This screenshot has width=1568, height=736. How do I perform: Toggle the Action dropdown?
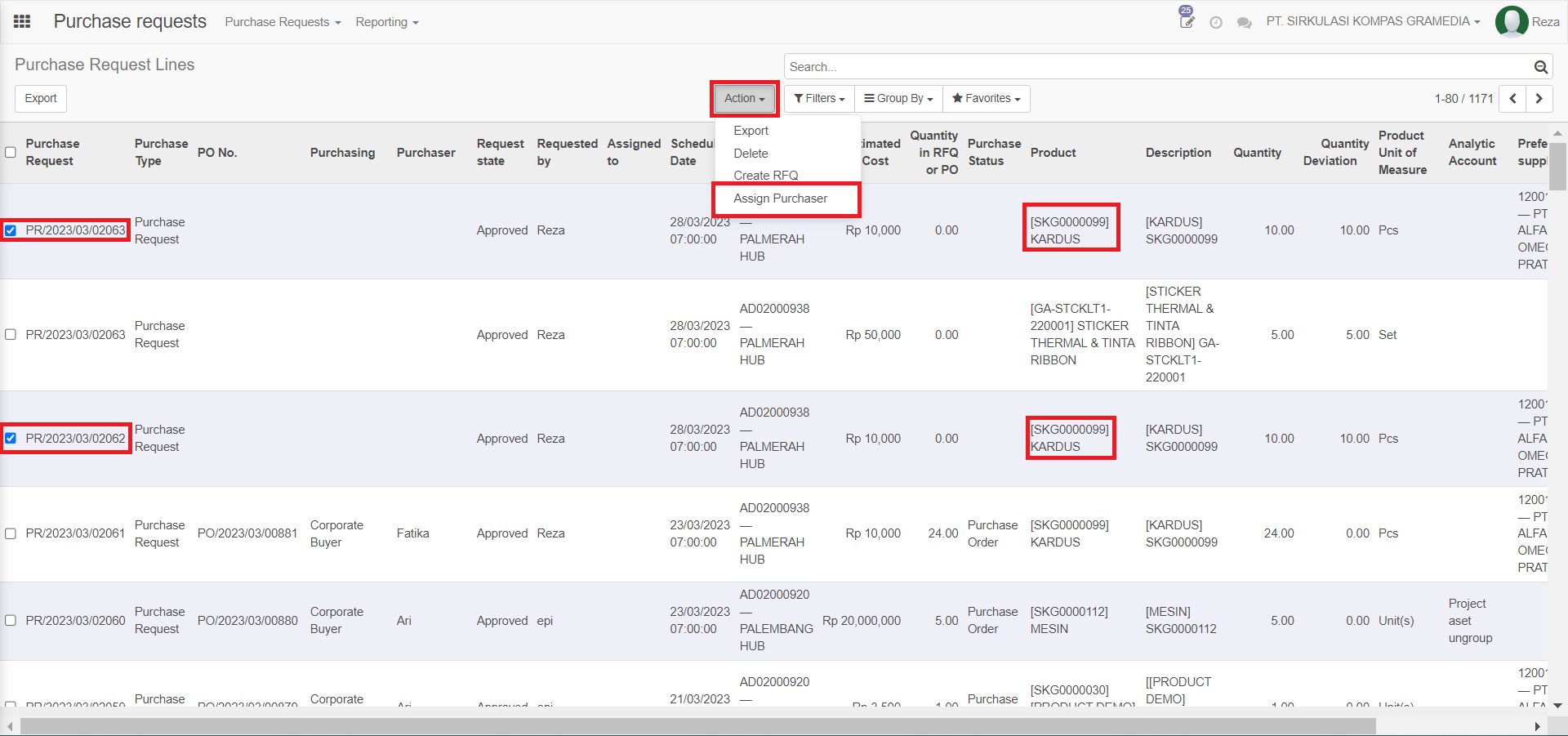(x=744, y=99)
